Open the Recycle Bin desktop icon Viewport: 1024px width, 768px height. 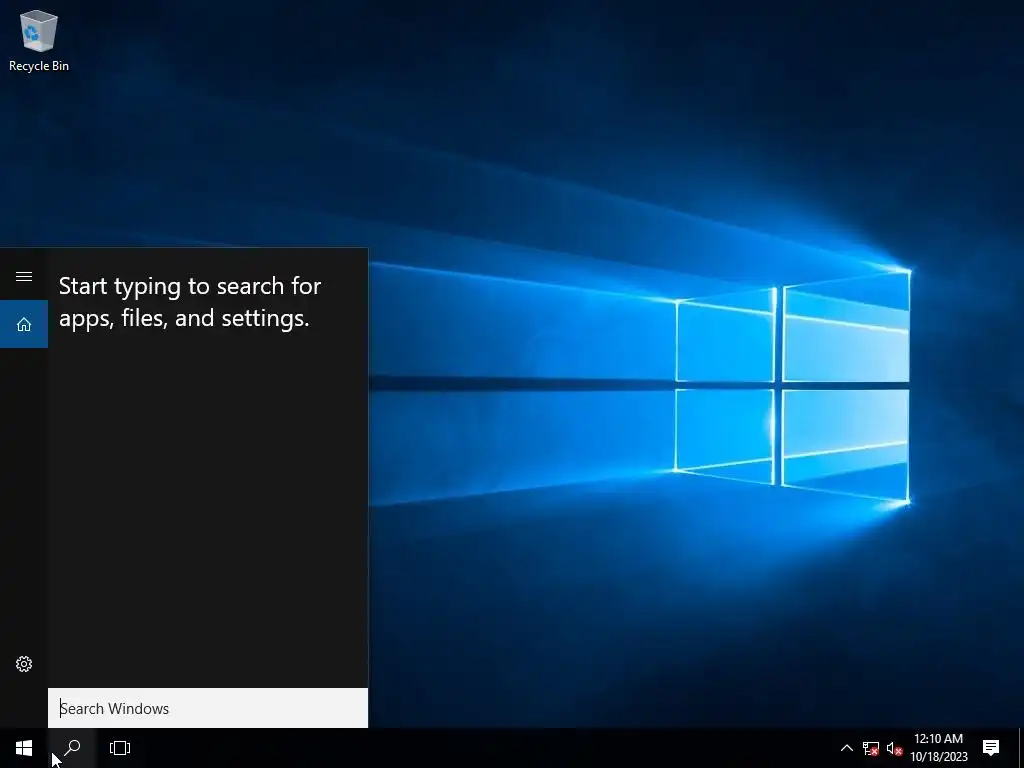tap(39, 40)
